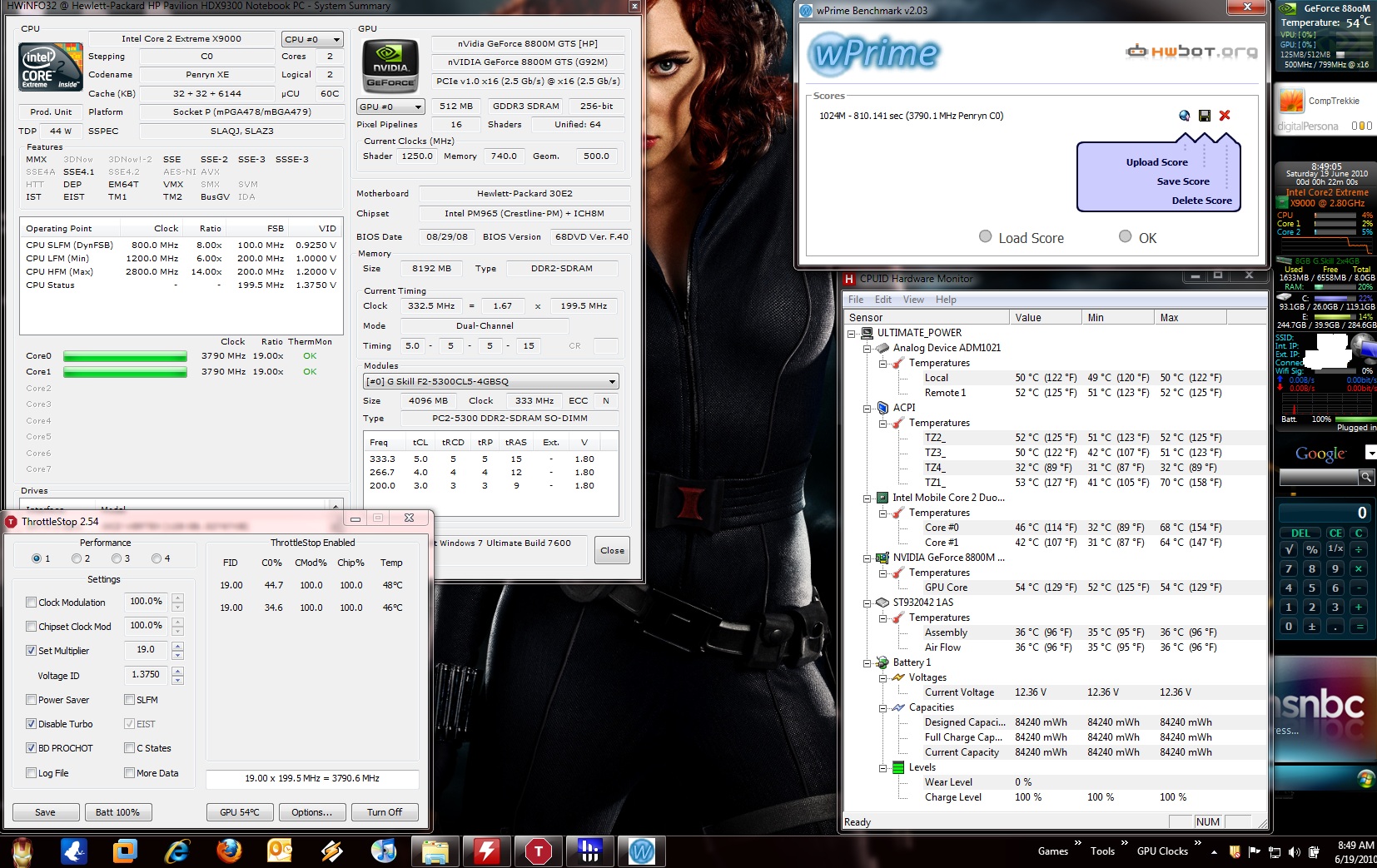Click the ThrottleStop taskbar icon
Image resolution: width=1377 pixels, height=868 pixels.
(538, 851)
